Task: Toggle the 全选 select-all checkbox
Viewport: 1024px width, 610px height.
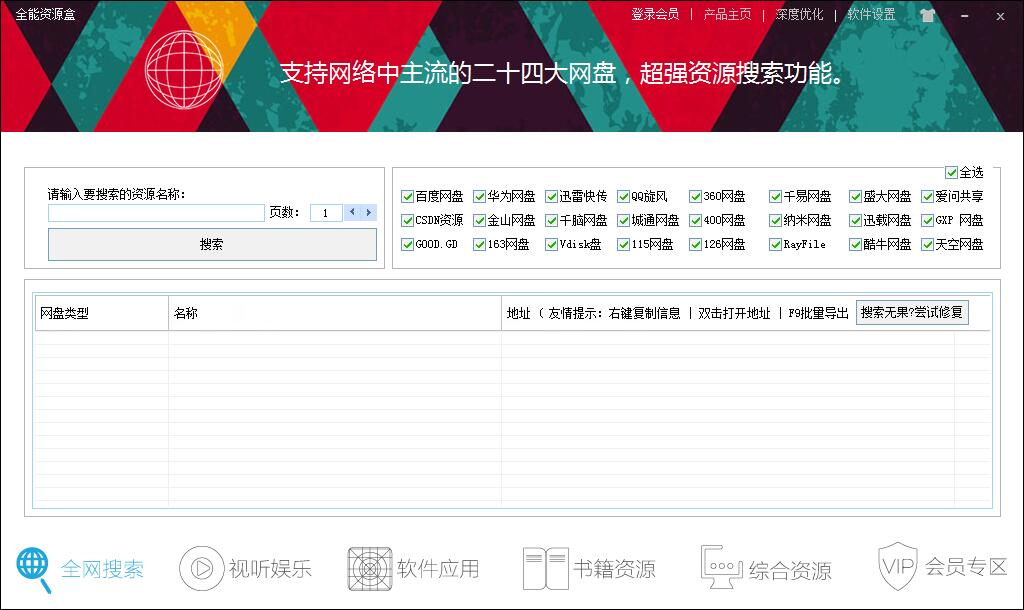Action: click(951, 173)
